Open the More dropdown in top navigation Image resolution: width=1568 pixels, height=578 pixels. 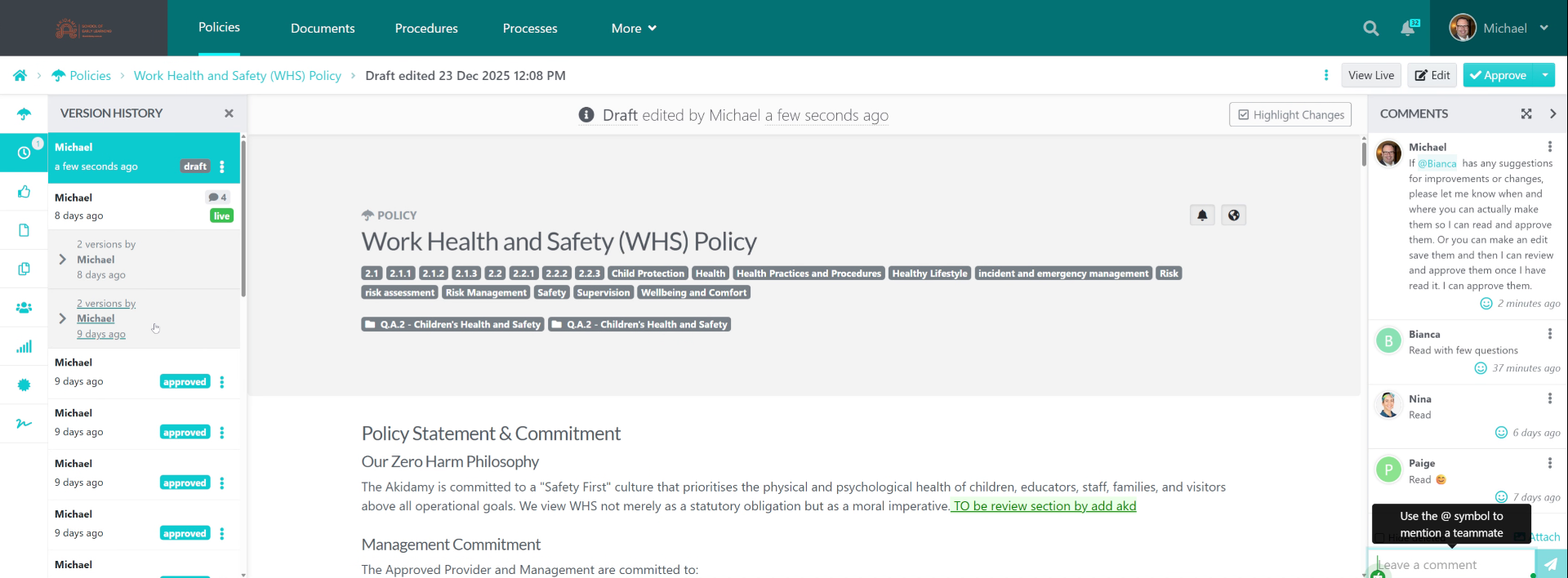634,29
